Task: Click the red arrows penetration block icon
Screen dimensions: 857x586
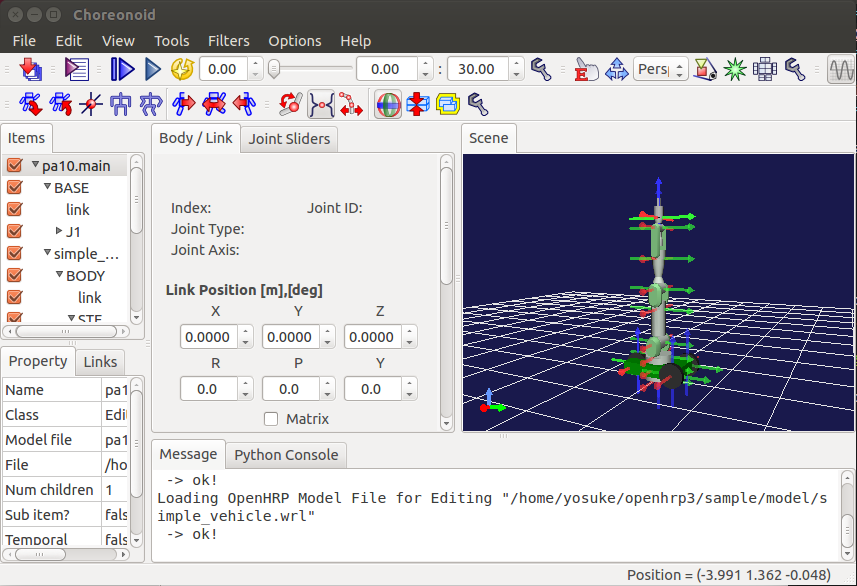Action: 418,104
